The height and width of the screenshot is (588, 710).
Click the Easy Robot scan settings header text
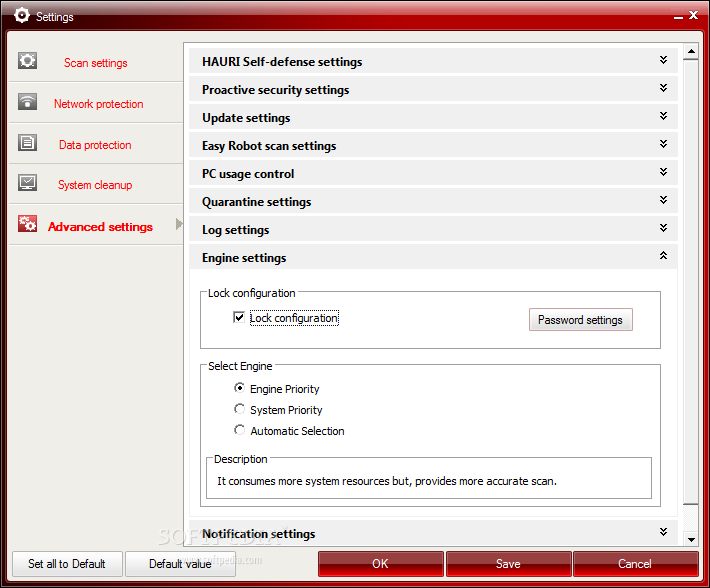tap(269, 146)
